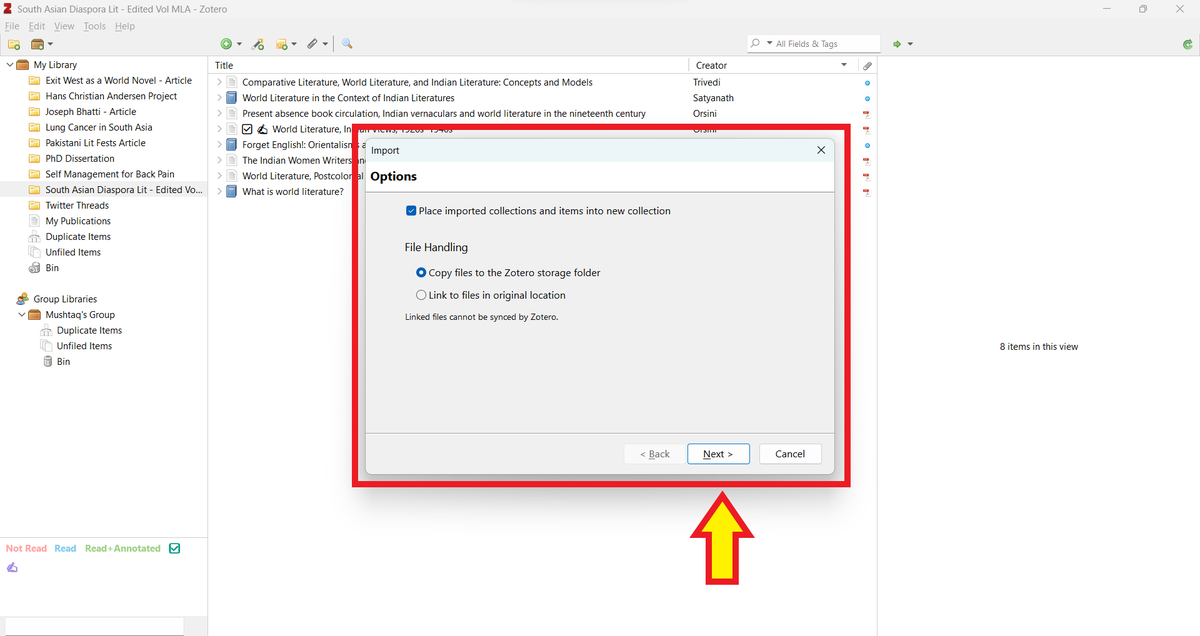Open the Creator column sort dropdown arrow

(845, 65)
